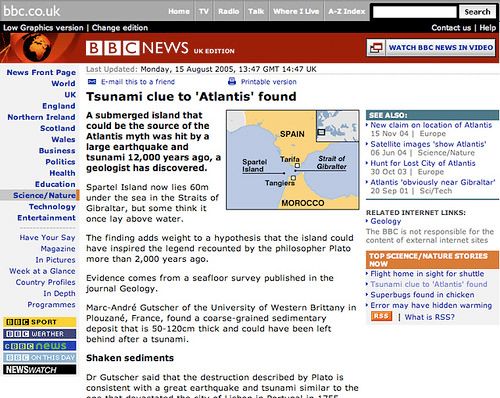Open the Health section
This screenshot has height=398, width=500.
coord(62,173)
